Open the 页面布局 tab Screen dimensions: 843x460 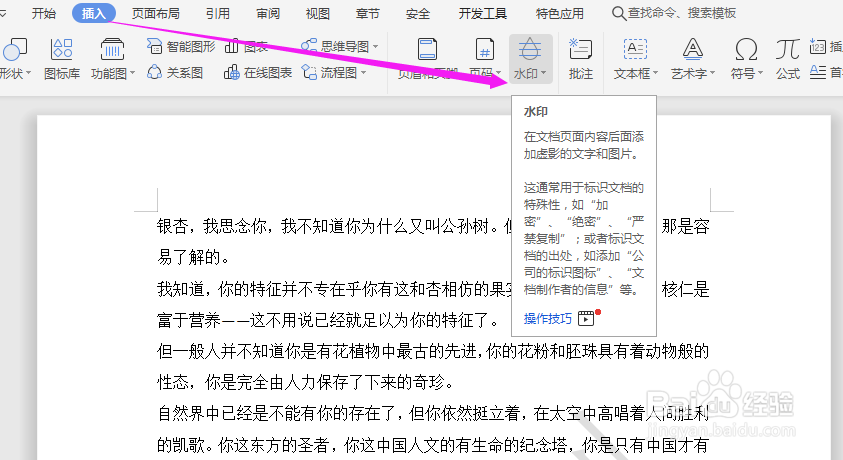(x=156, y=13)
